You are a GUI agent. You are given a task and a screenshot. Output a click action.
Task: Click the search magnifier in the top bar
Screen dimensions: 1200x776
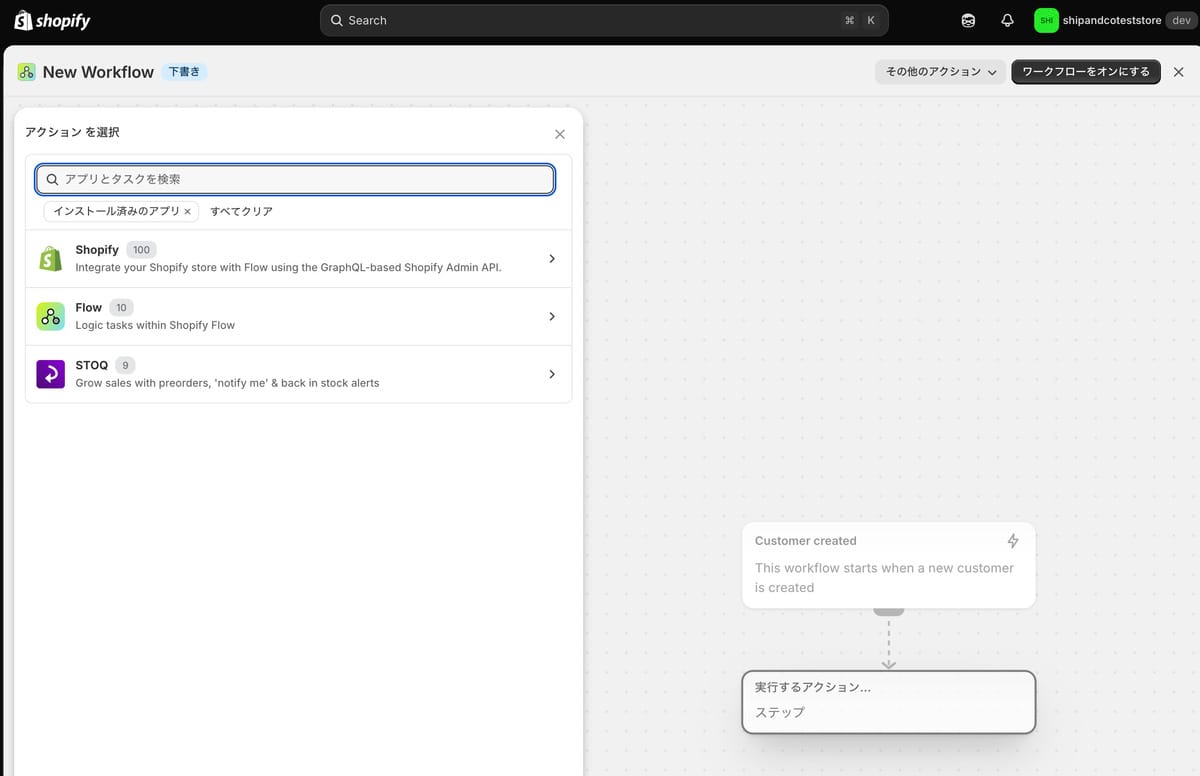click(337, 20)
